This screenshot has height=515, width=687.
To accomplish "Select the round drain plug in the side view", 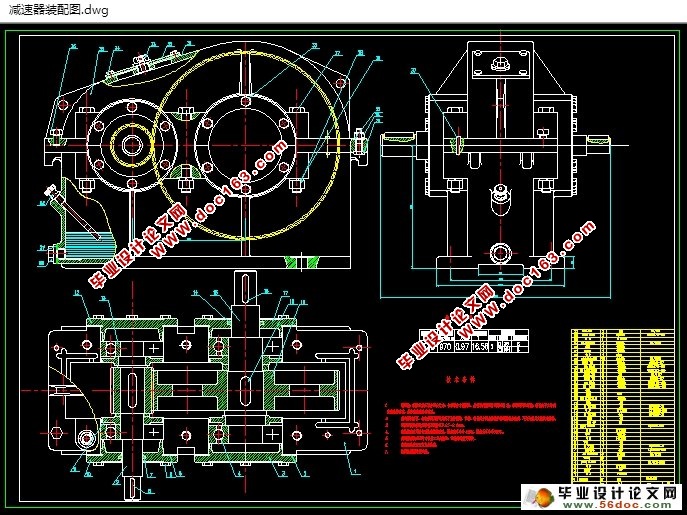I will pos(500,252).
